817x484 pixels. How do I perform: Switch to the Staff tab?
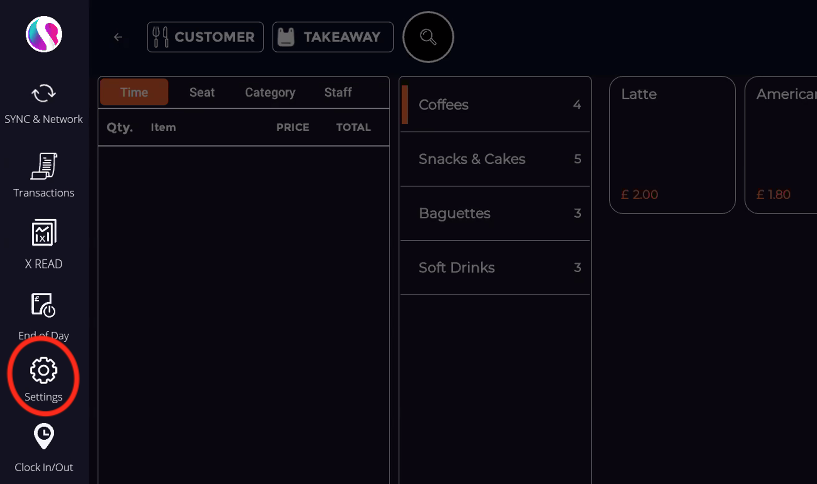(x=338, y=92)
